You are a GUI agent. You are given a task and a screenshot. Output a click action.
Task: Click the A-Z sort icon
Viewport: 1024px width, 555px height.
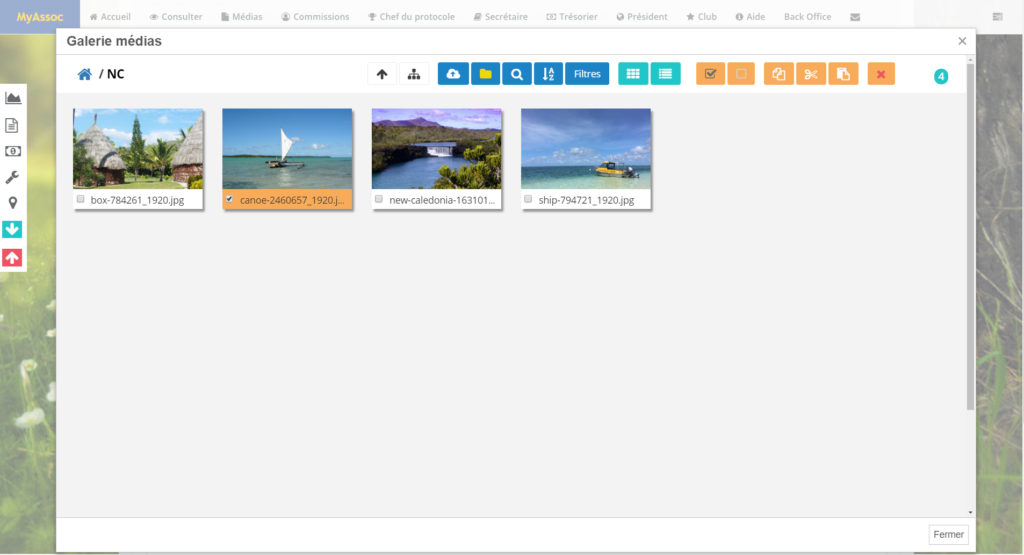coord(548,74)
